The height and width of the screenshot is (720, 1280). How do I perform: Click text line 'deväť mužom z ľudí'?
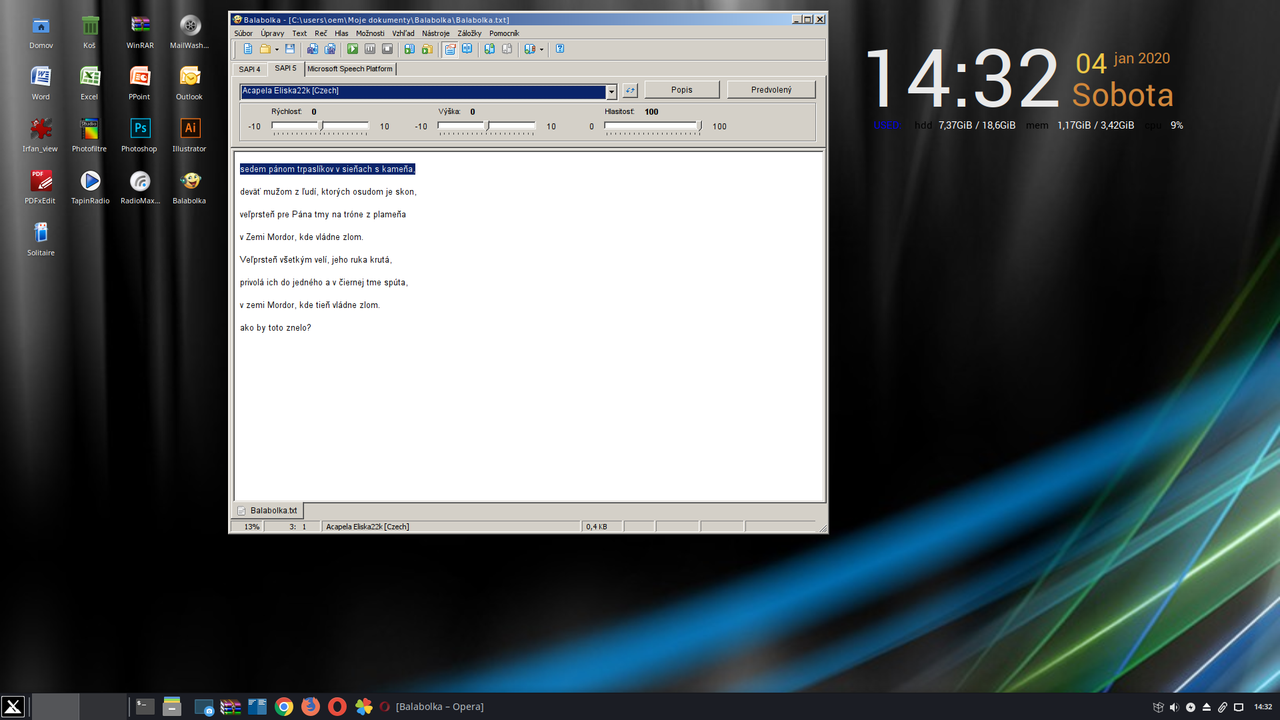click(x=328, y=192)
